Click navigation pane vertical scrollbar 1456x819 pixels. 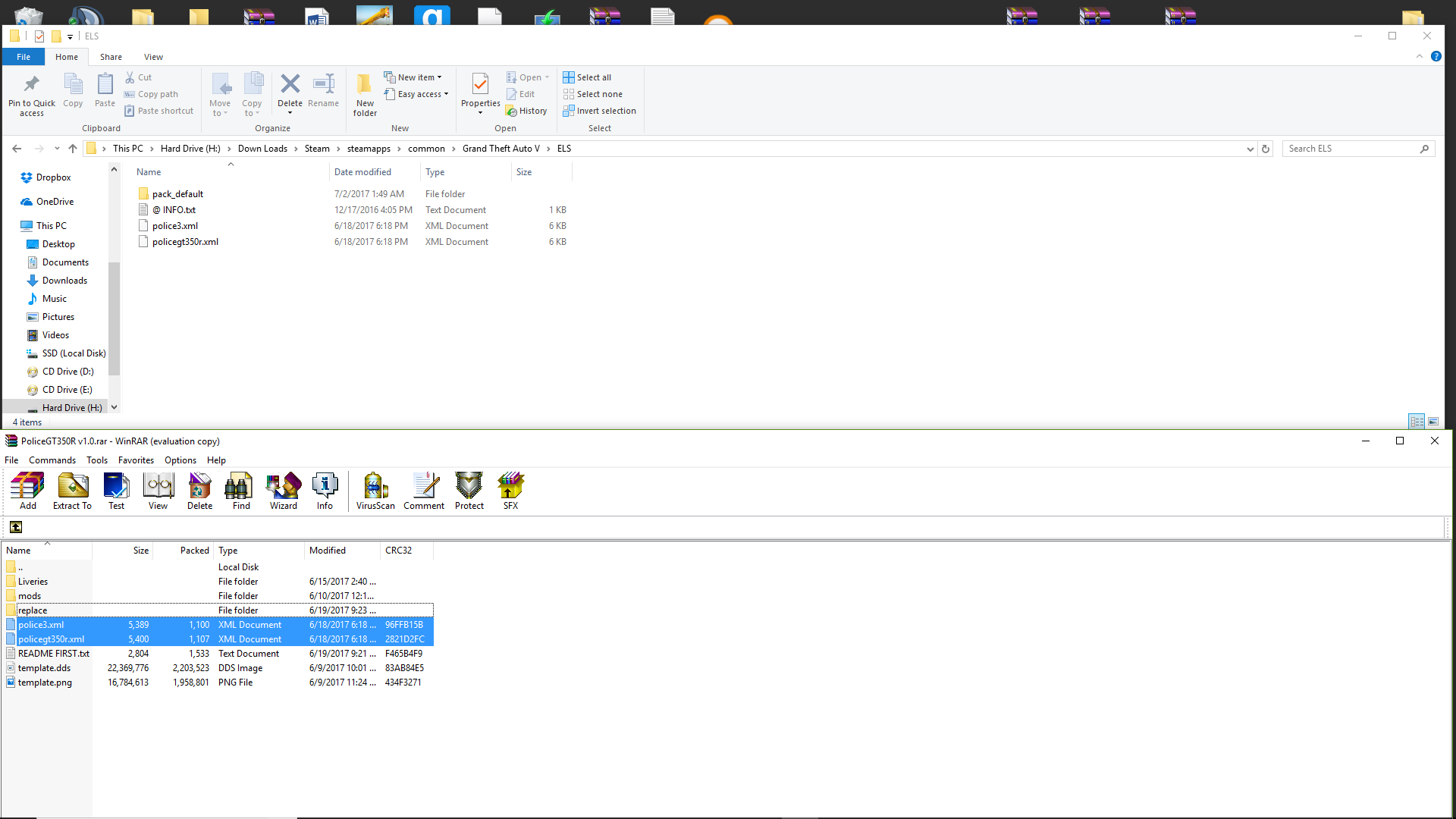point(115,318)
